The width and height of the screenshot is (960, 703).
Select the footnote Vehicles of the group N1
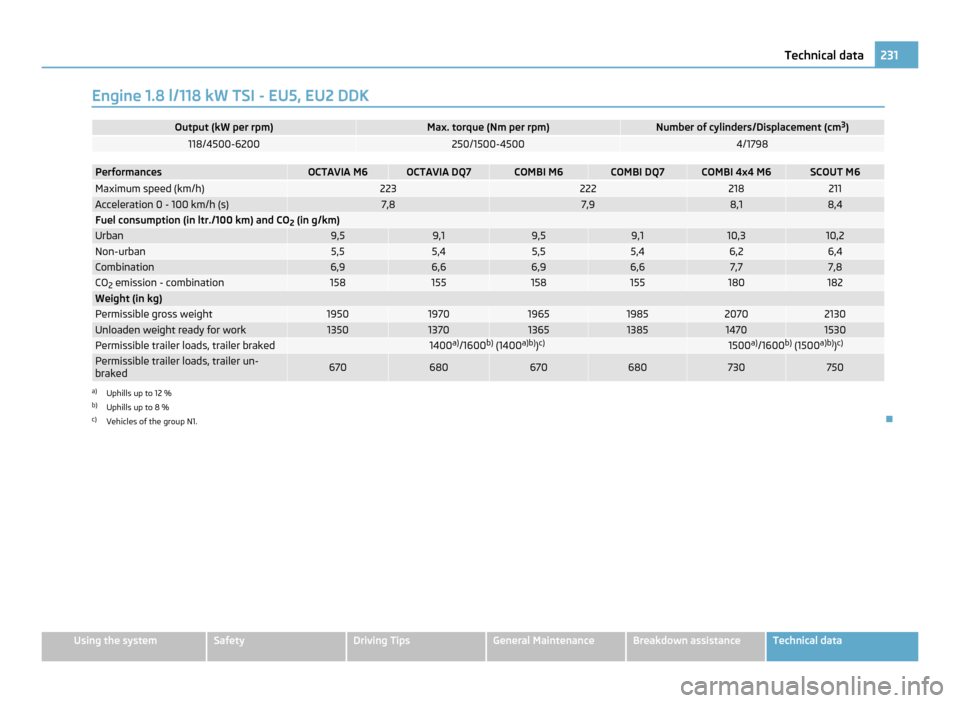pyautogui.click(x=152, y=421)
